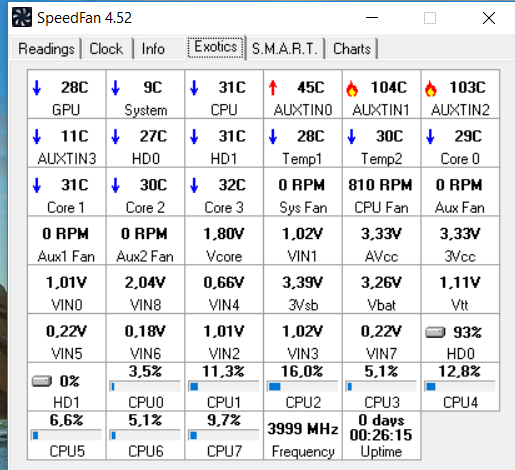Click the CPU1 usage bar
515x470 pixels.
coord(224,387)
